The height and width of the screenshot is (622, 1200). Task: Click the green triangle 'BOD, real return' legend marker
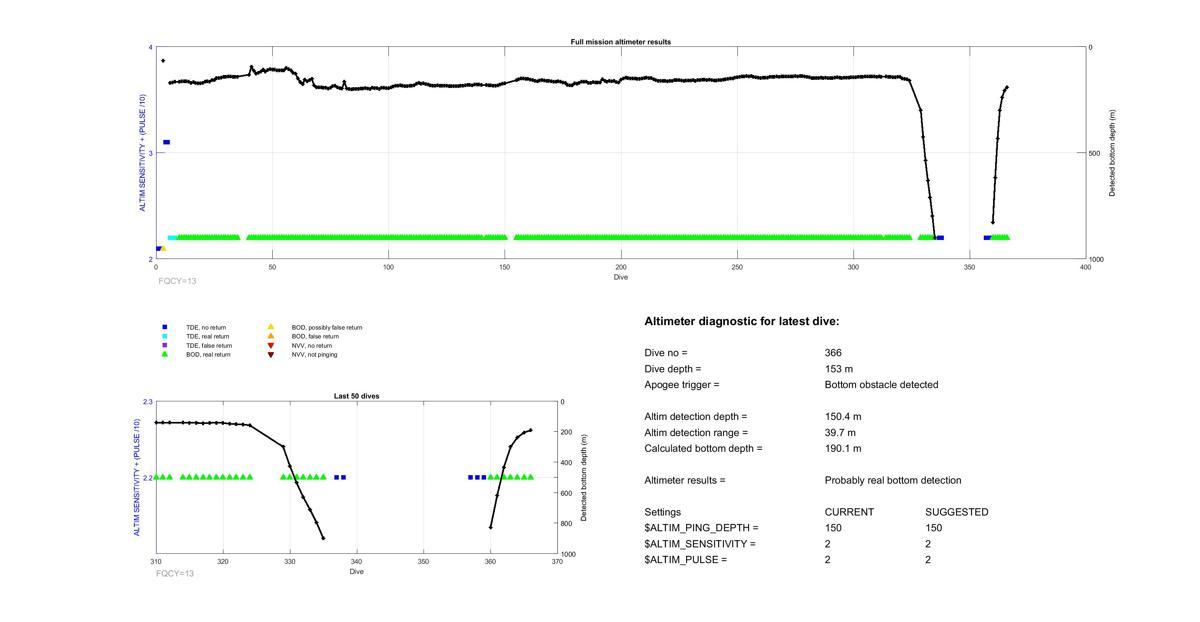[165, 354]
